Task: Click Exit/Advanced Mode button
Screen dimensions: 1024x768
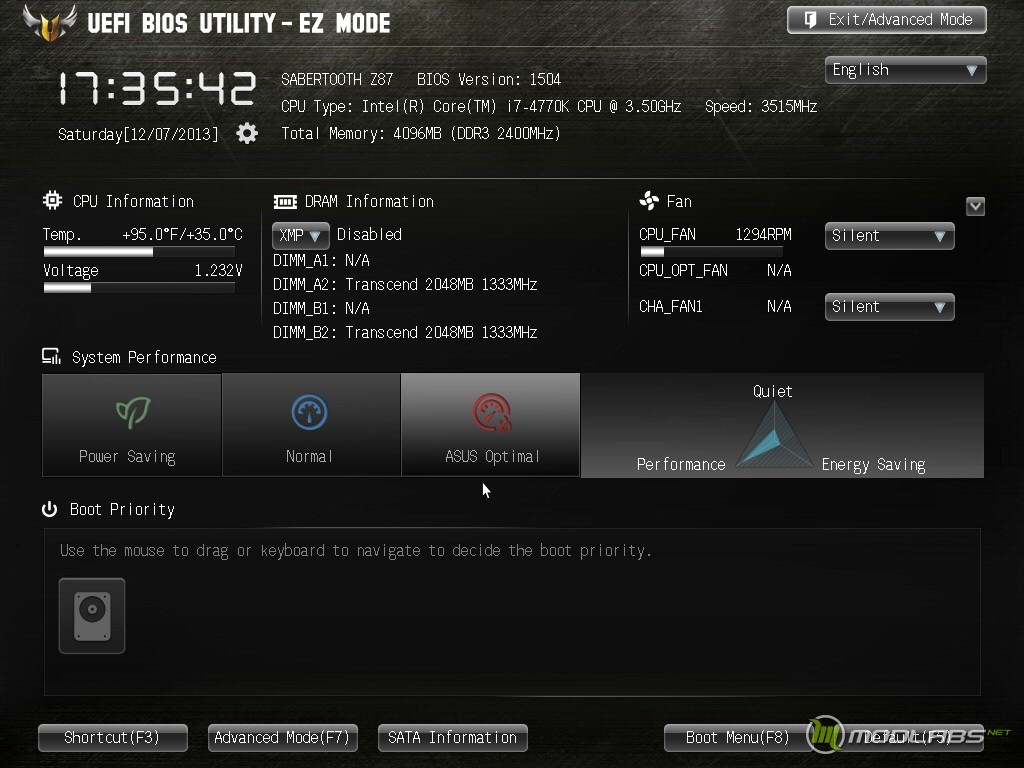Action: 886,20
